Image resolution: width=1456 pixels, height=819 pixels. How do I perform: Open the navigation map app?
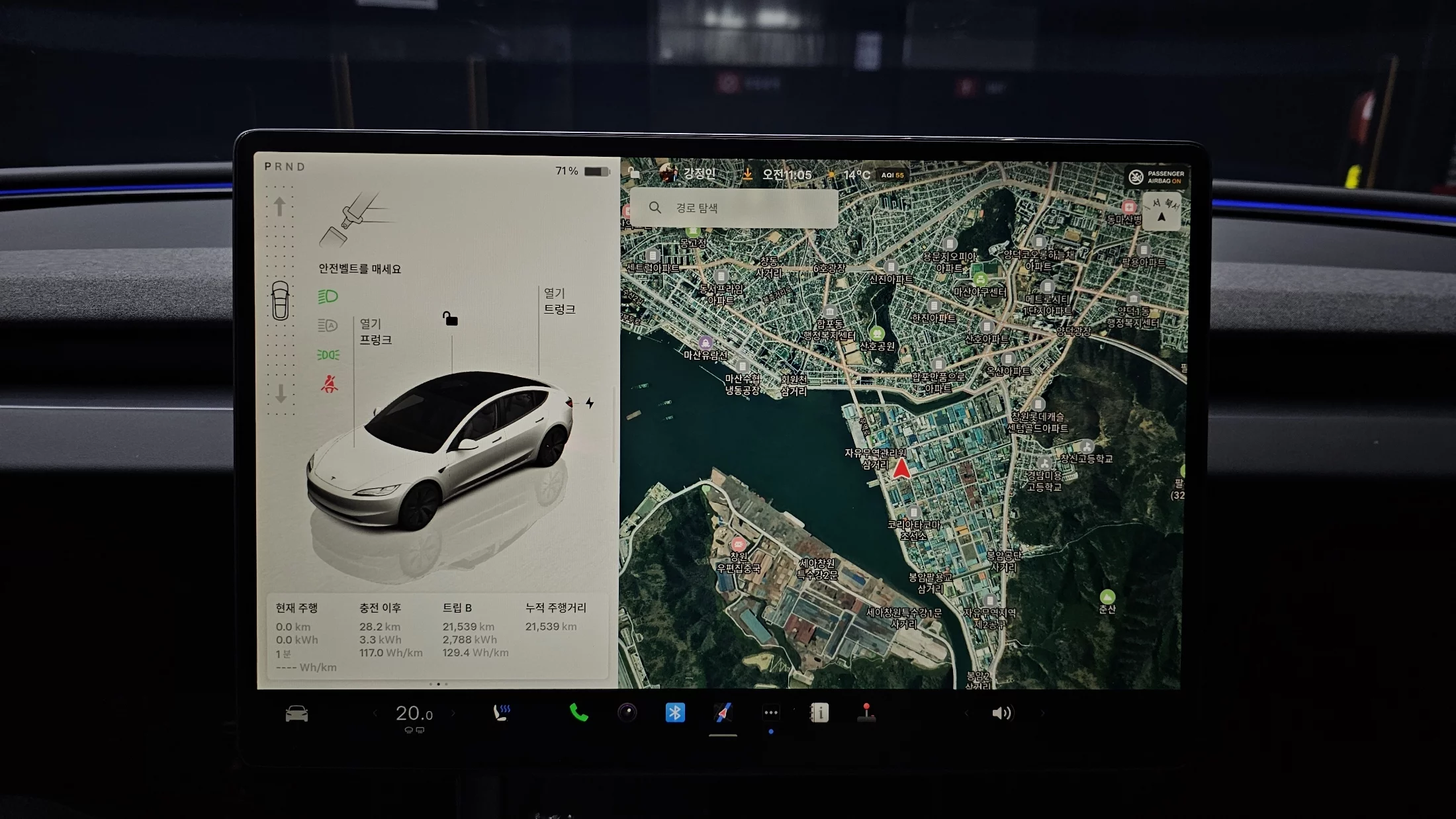723,712
